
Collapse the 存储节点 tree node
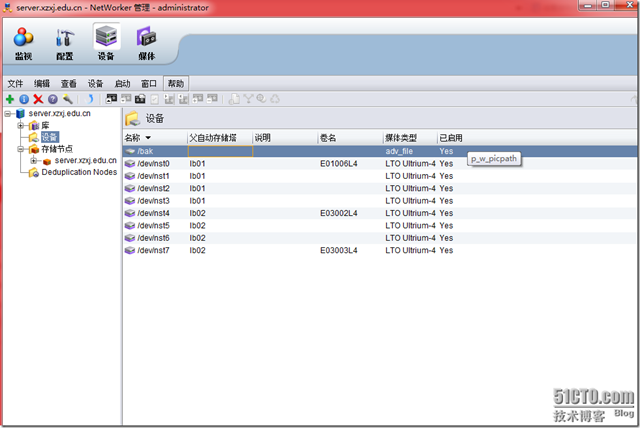[20, 149]
